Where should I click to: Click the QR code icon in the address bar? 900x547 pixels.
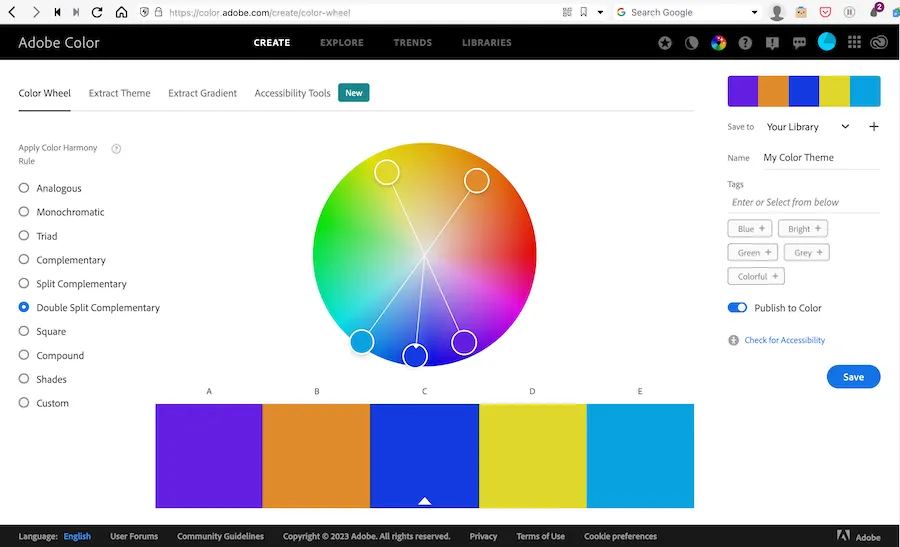coord(567,12)
